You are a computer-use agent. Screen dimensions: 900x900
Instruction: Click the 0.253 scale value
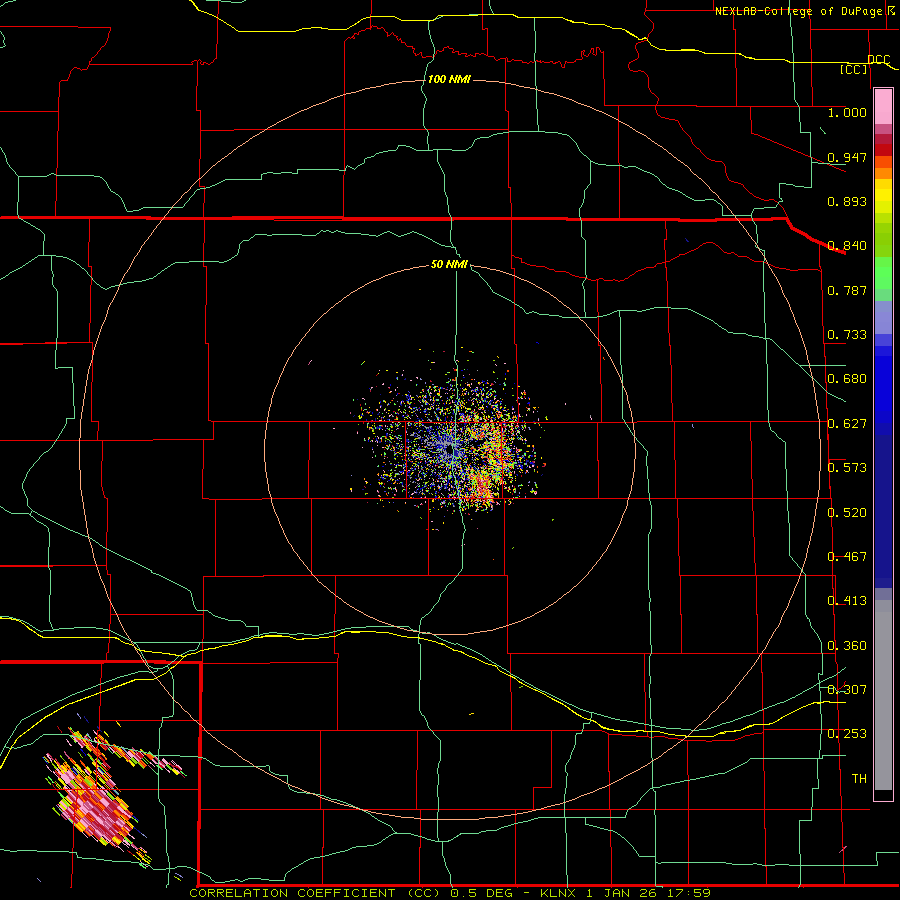(x=847, y=734)
